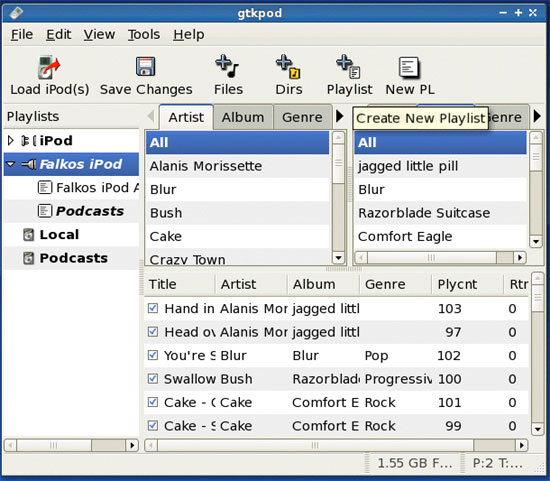
Task: Sort tracks by Genre column header
Action: point(396,284)
